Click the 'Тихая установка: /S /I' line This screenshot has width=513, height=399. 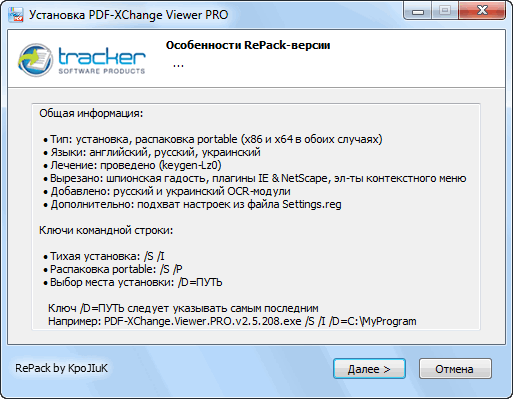tap(104, 256)
